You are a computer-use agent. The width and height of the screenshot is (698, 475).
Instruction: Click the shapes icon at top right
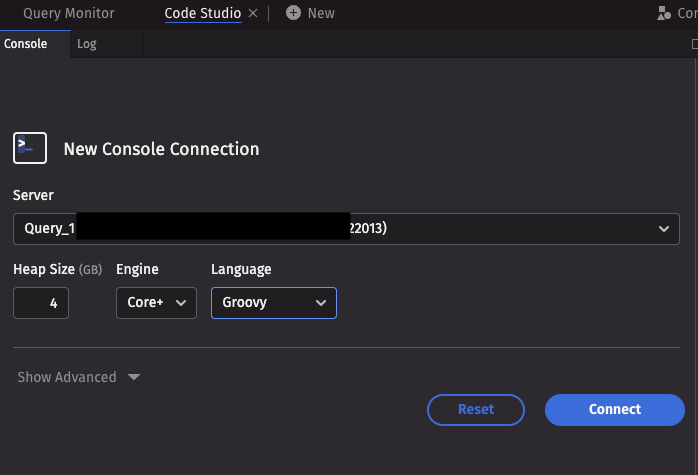pos(664,13)
